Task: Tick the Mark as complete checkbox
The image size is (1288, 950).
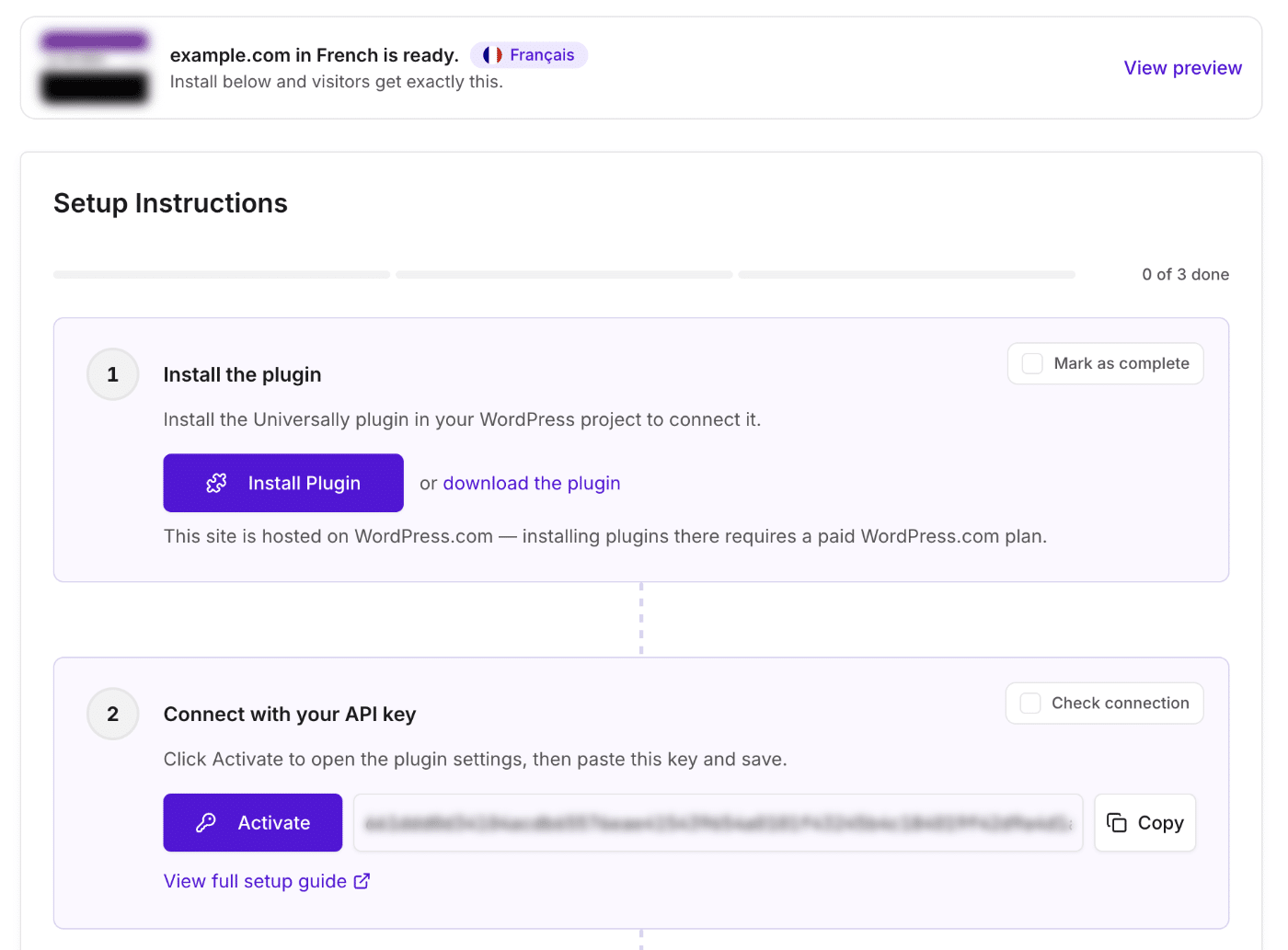Action: click(1033, 363)
